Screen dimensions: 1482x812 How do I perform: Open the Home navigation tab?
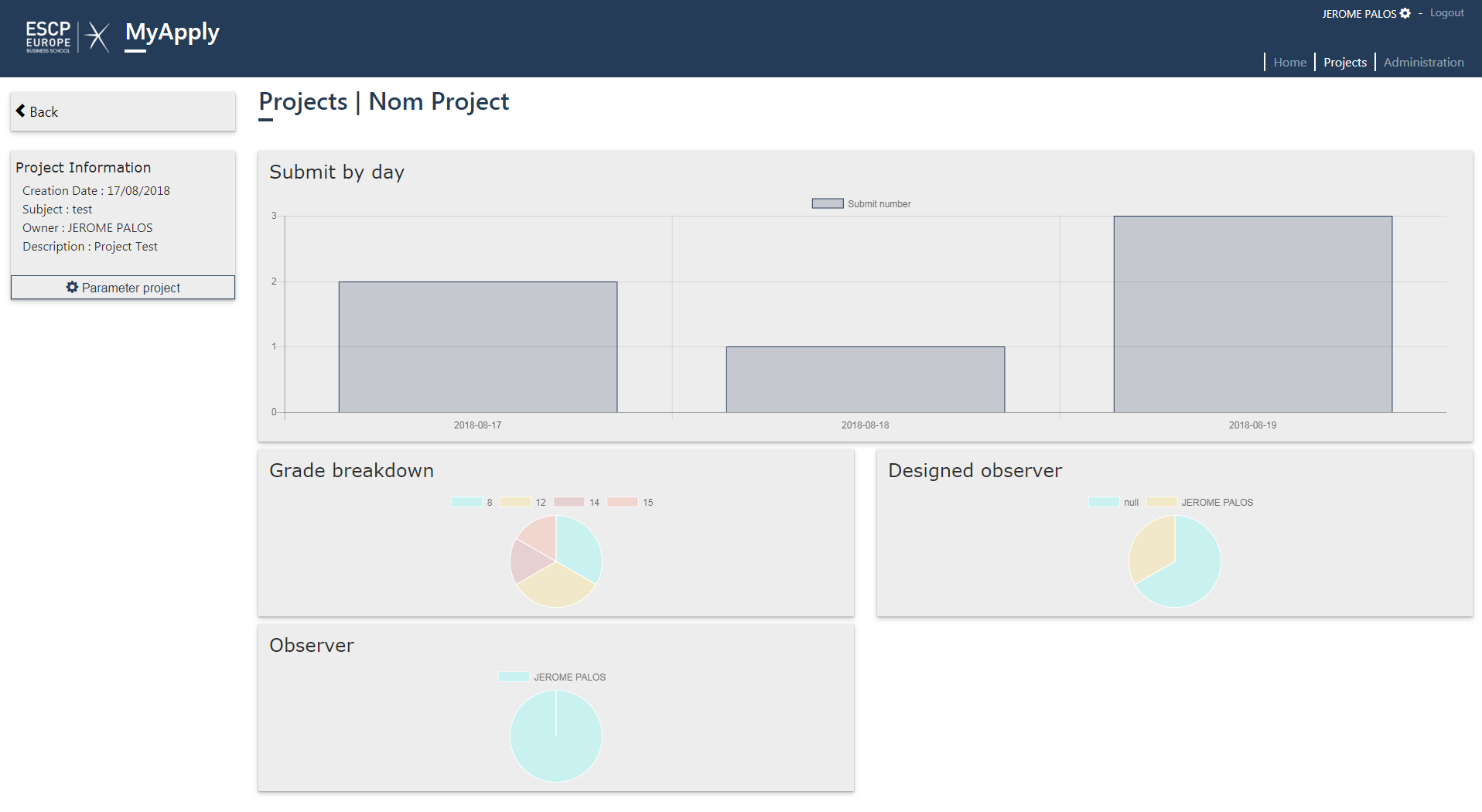tap(1289, 63)
